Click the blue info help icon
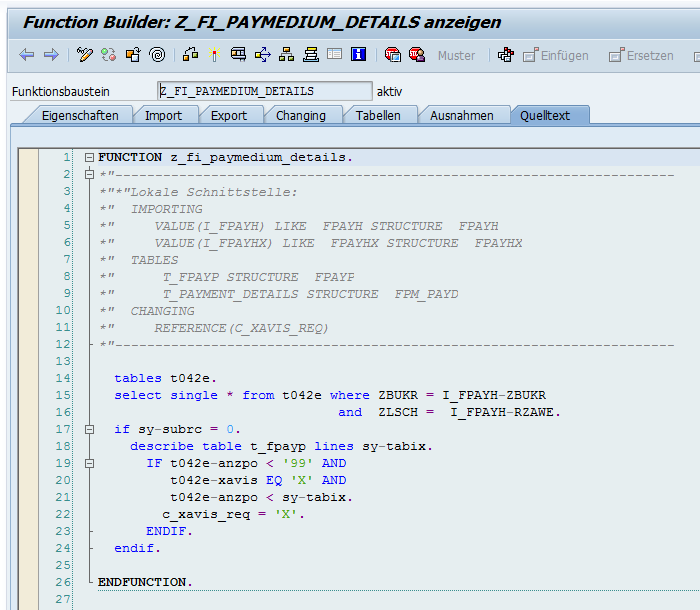The image size is (700, 610). click(358, 55)
